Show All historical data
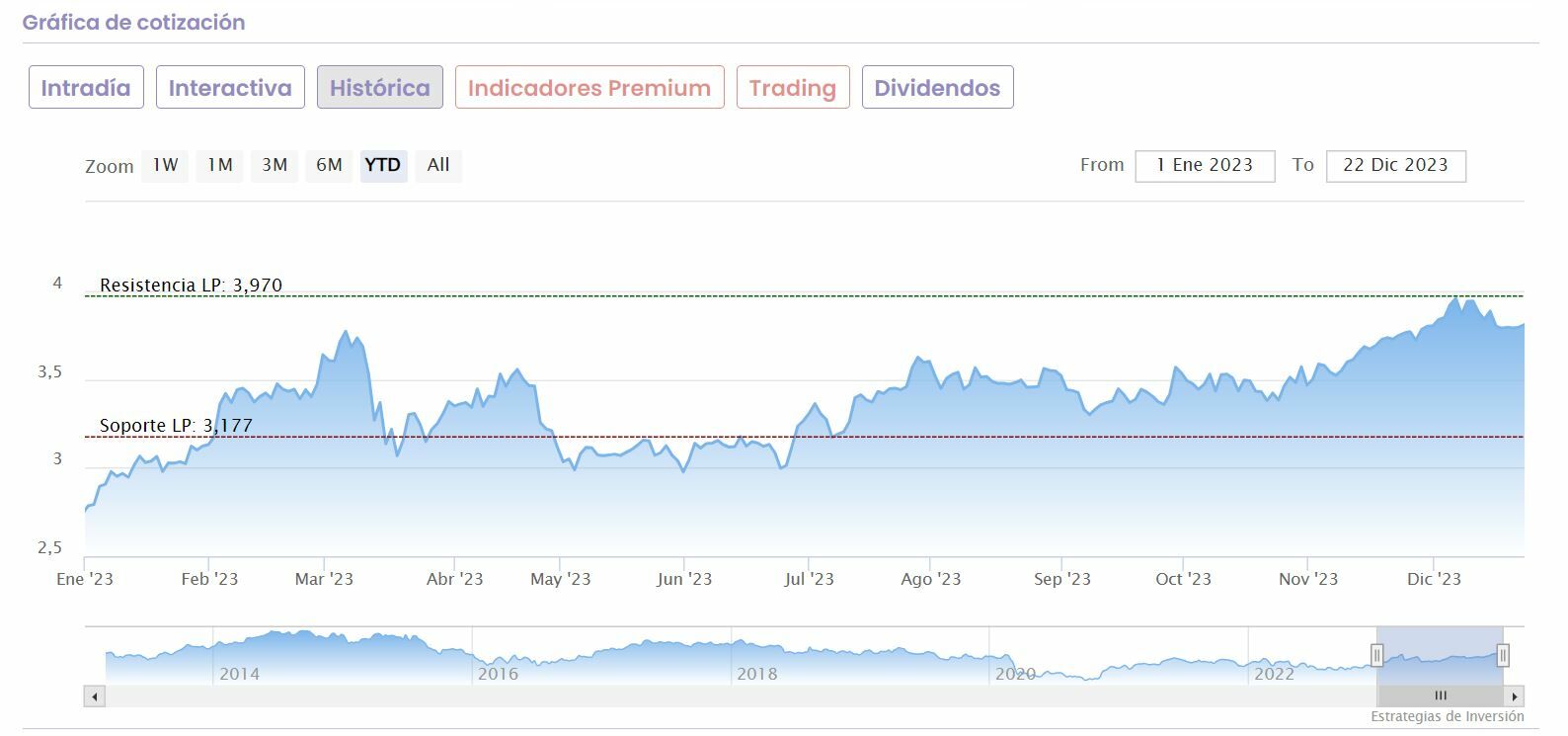The image size is (1568, 736). point(438,165)
